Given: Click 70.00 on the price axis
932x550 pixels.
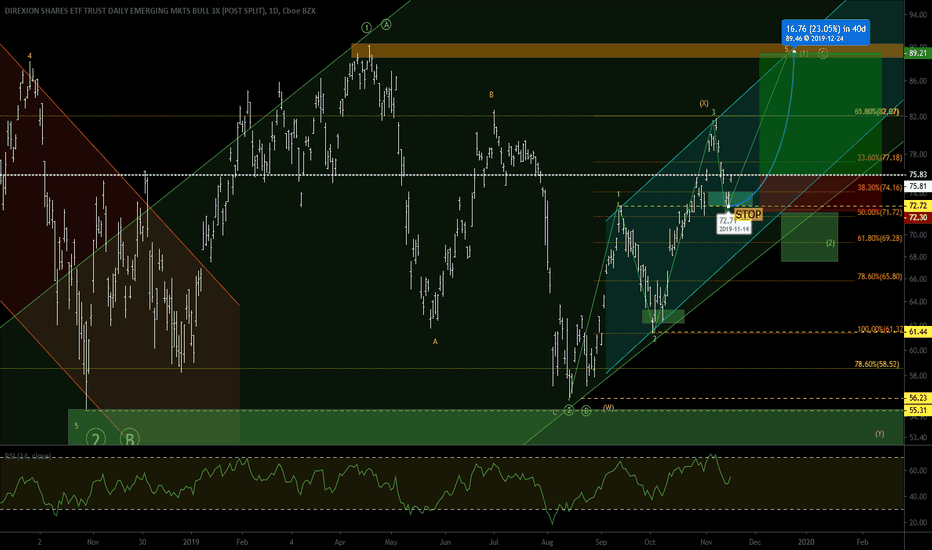Looking at the screenshot, I should coord(918,234).
